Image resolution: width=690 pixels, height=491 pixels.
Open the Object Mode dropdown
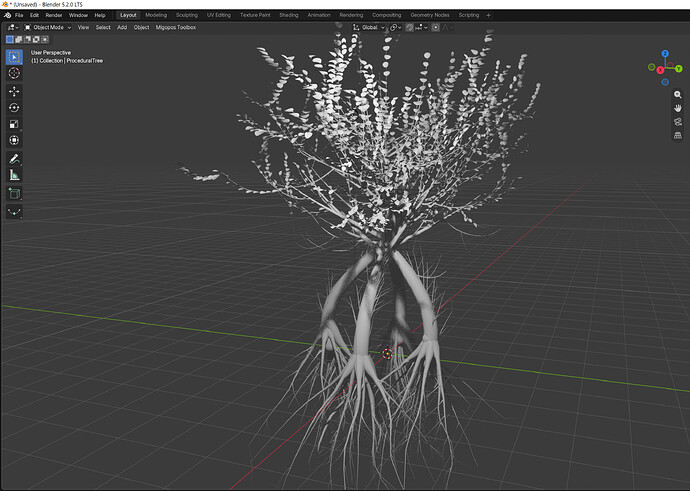48,27
